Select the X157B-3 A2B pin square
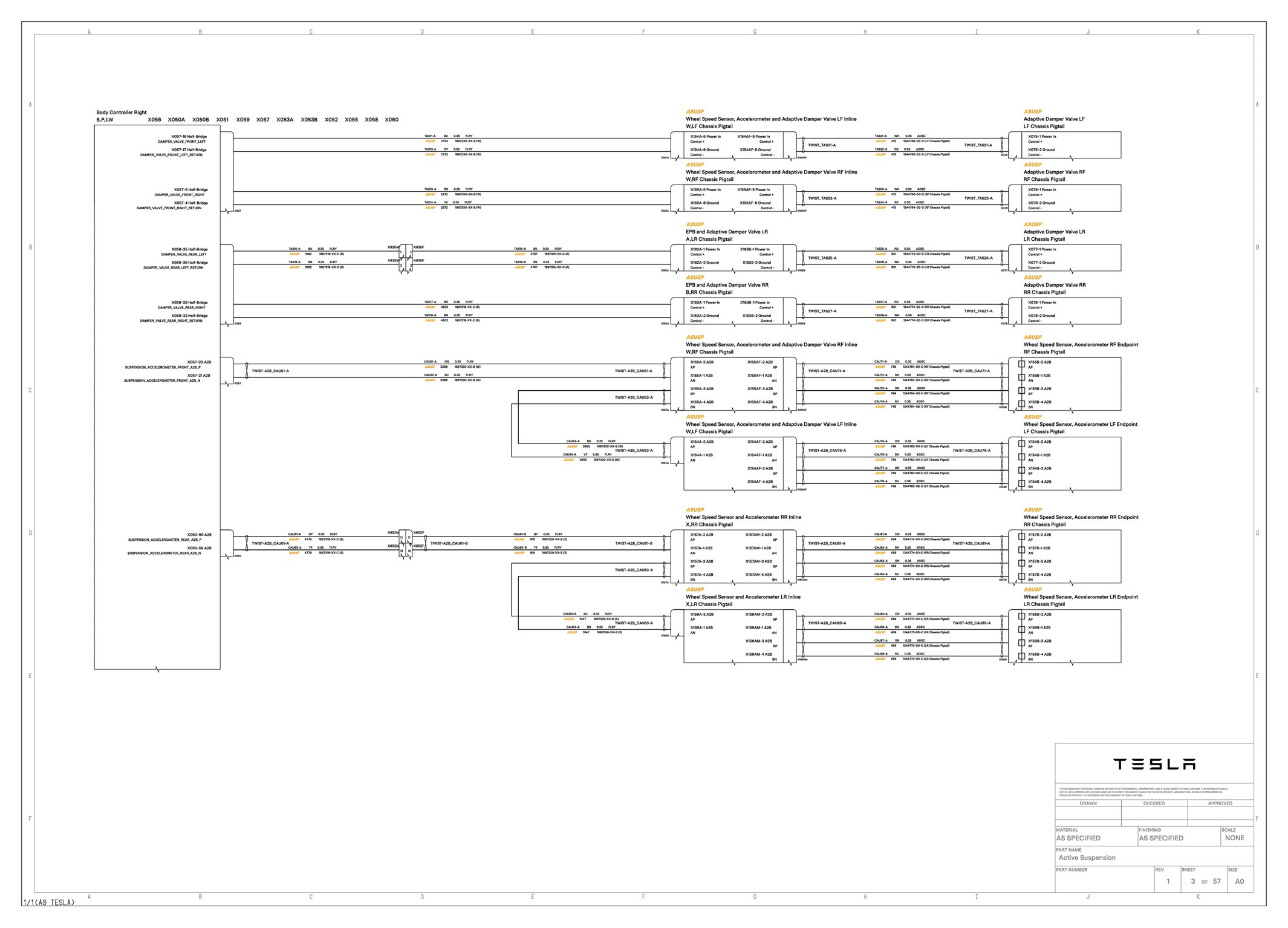The width and height of the screenshot is (1288, 928). pyautogui.click(x=1021, y=563)
